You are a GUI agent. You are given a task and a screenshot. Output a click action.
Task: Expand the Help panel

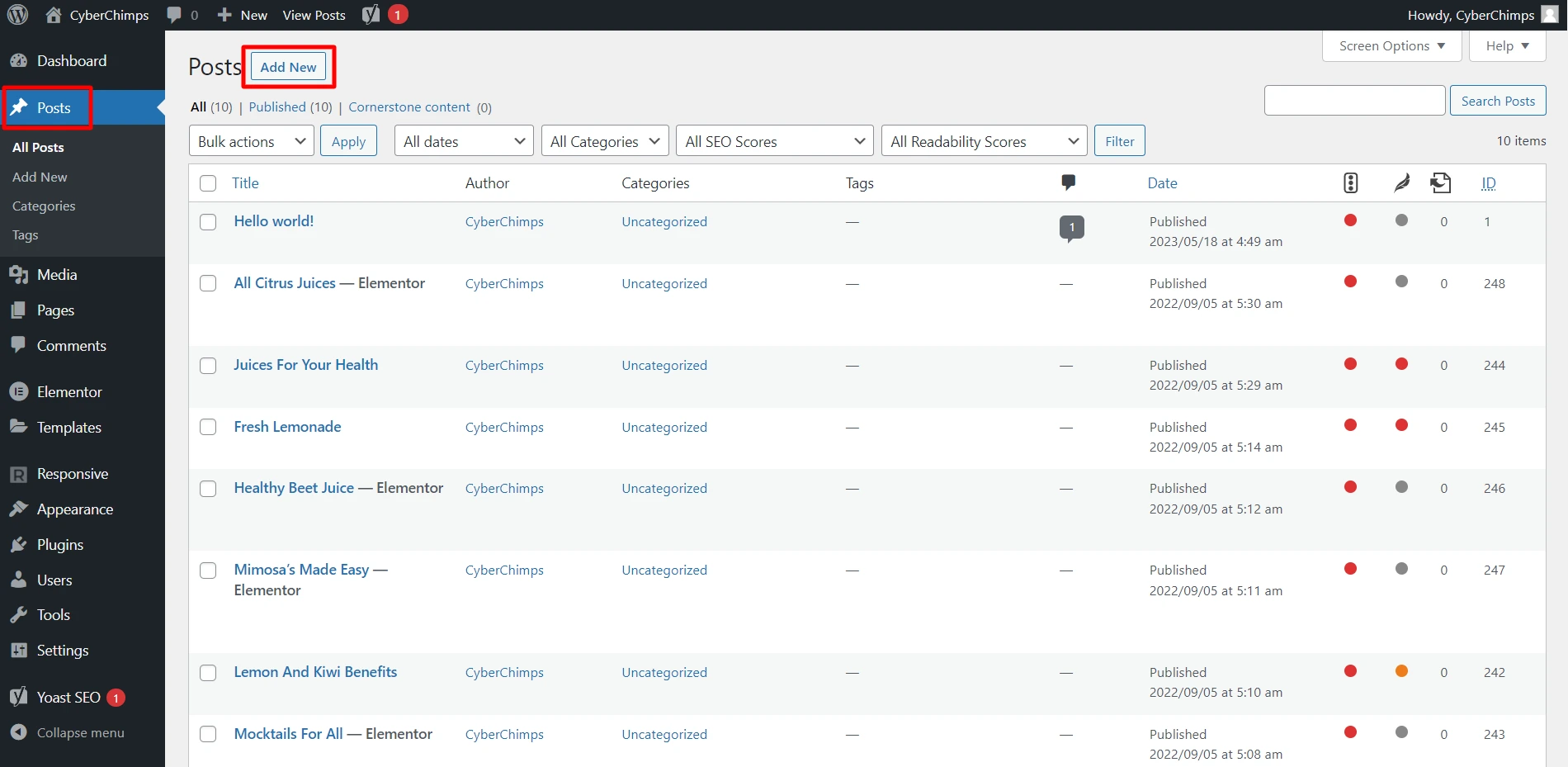coord(1507,46)
